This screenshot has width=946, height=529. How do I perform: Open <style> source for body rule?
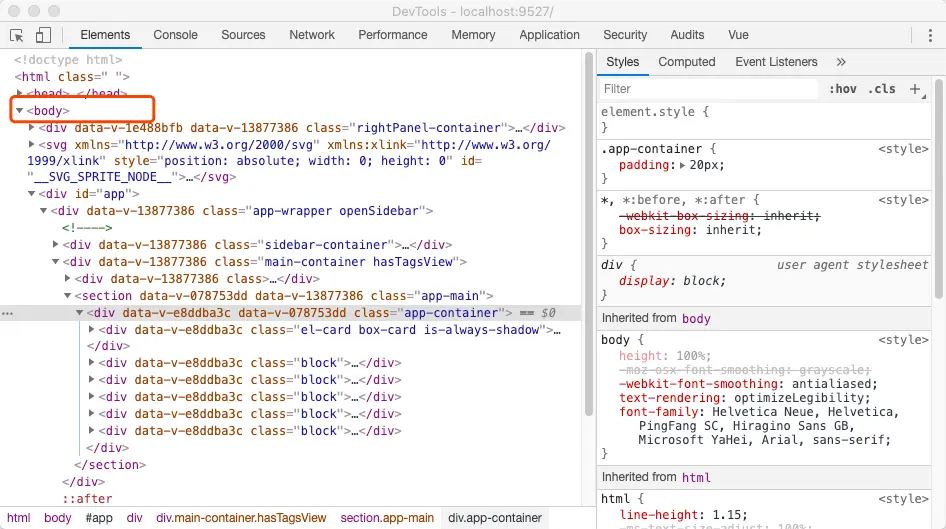(x=903, y=340)
